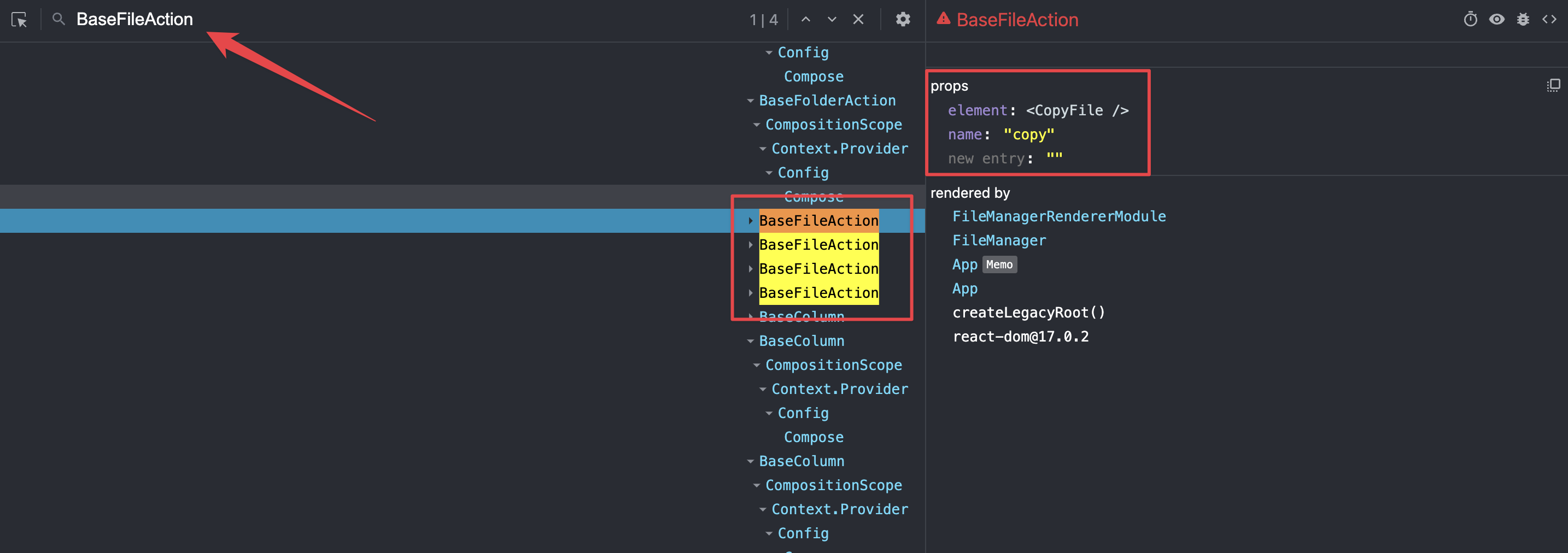1568x553 pixels.
Task: Go to next search result with down arrow
Action: 832,19
